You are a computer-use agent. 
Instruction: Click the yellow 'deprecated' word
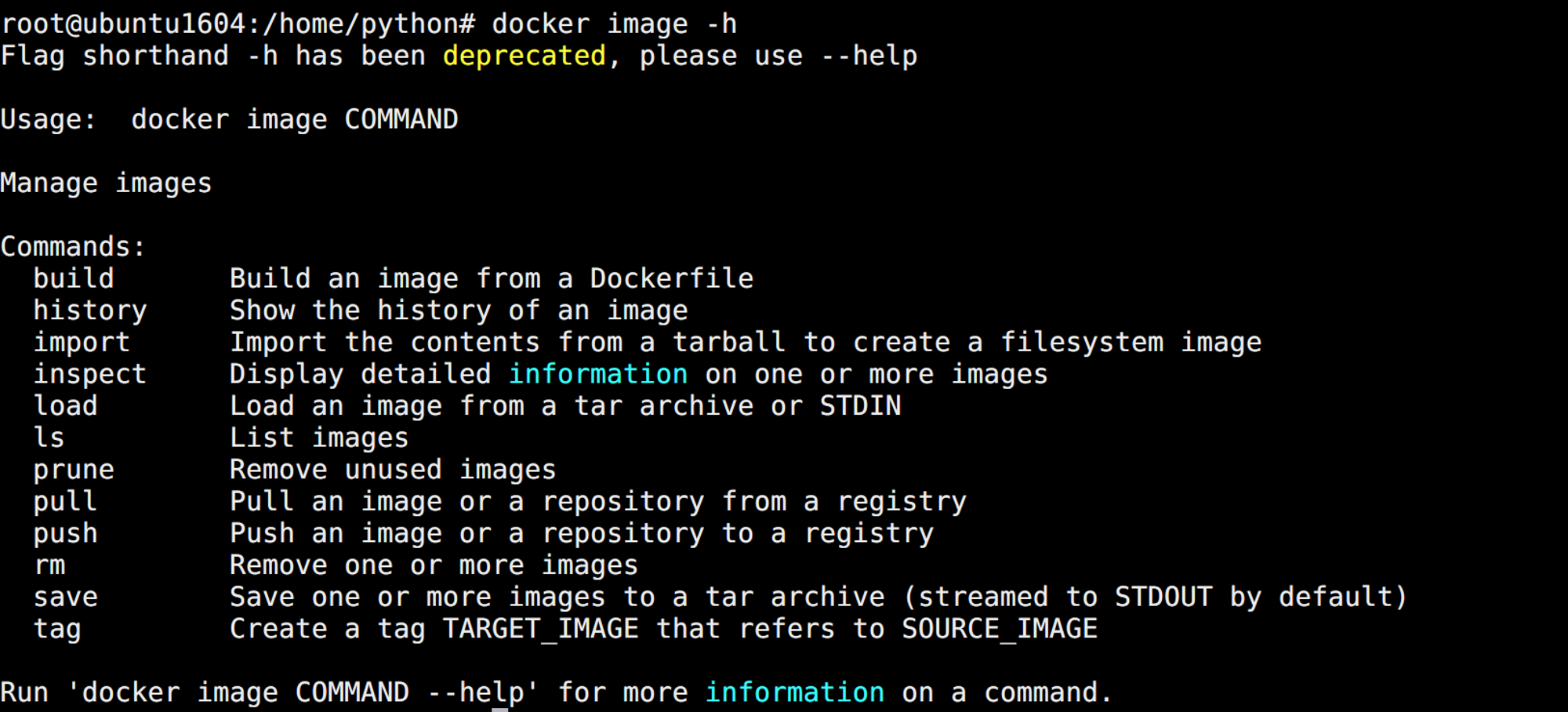[x=524, y=56]
